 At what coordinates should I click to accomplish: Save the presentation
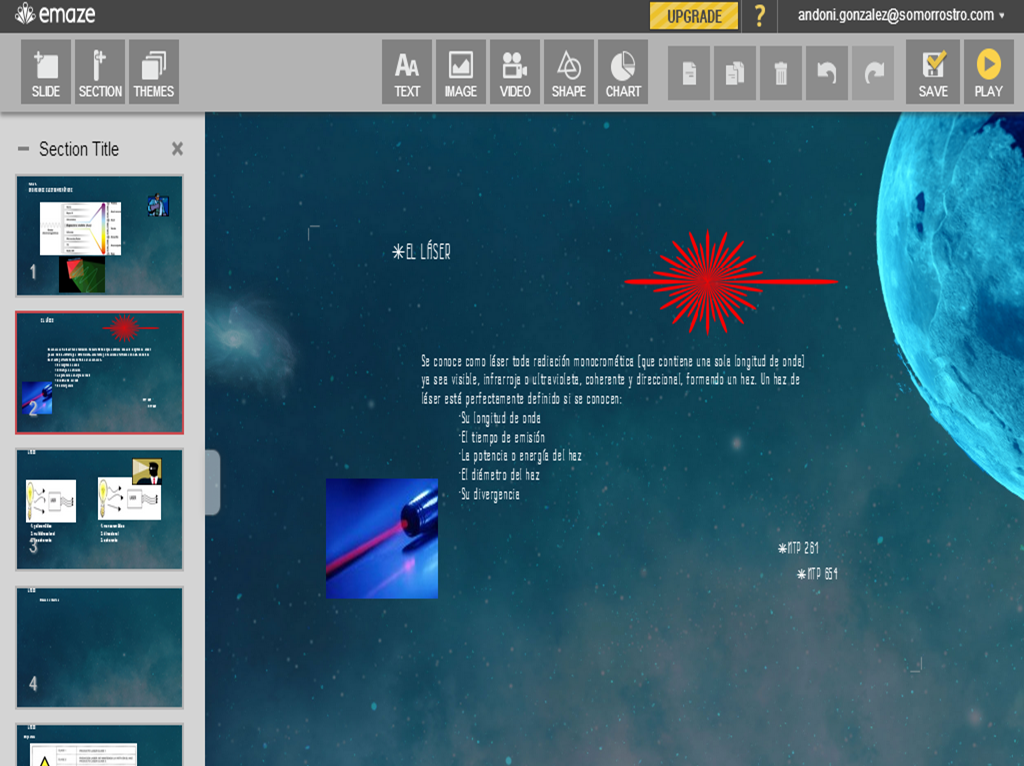pyautogui.click(x=933, y=72)
